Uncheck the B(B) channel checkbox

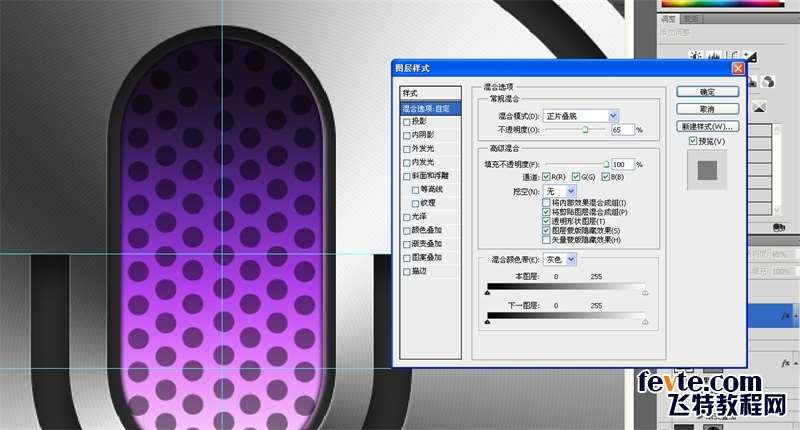tap(606, 177)
